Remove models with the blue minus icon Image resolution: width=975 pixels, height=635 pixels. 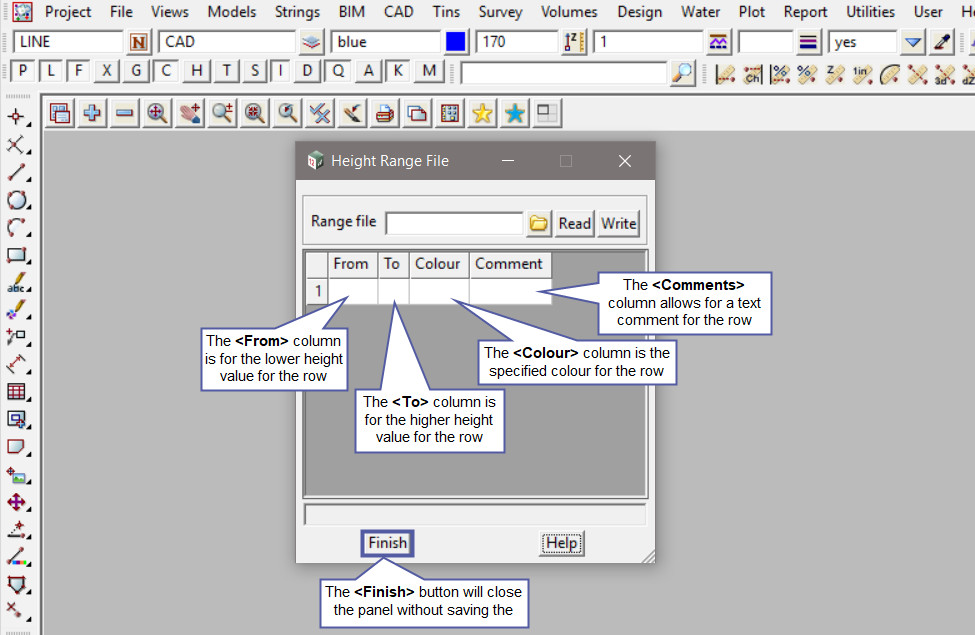(124, 113)
